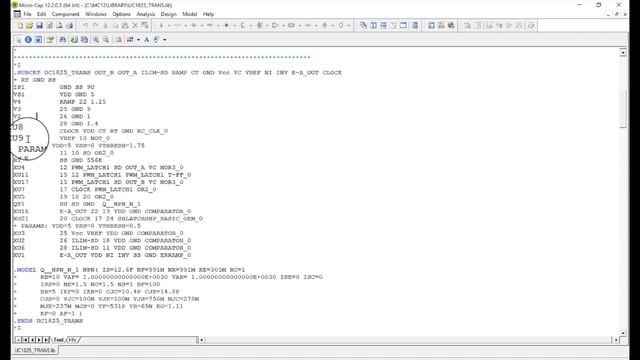Click the Redo arrow icon
The height and width of the screenshot is (360, 640).
(95, 26)
